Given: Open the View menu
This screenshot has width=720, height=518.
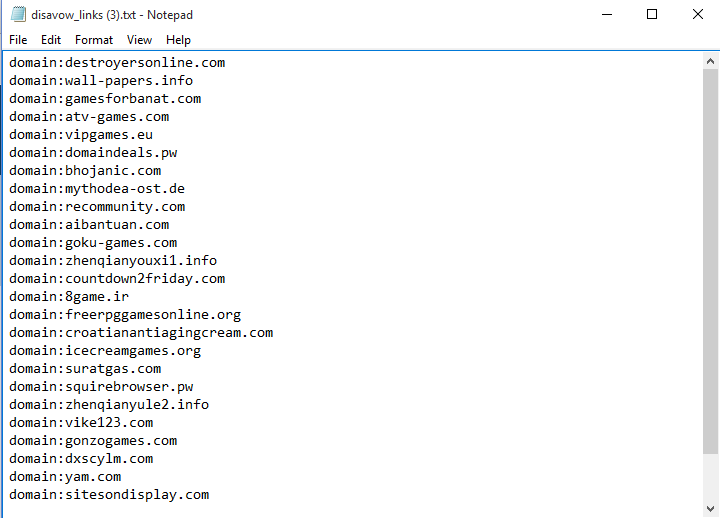Looking at the screenshot, I should tap(139, 40).
